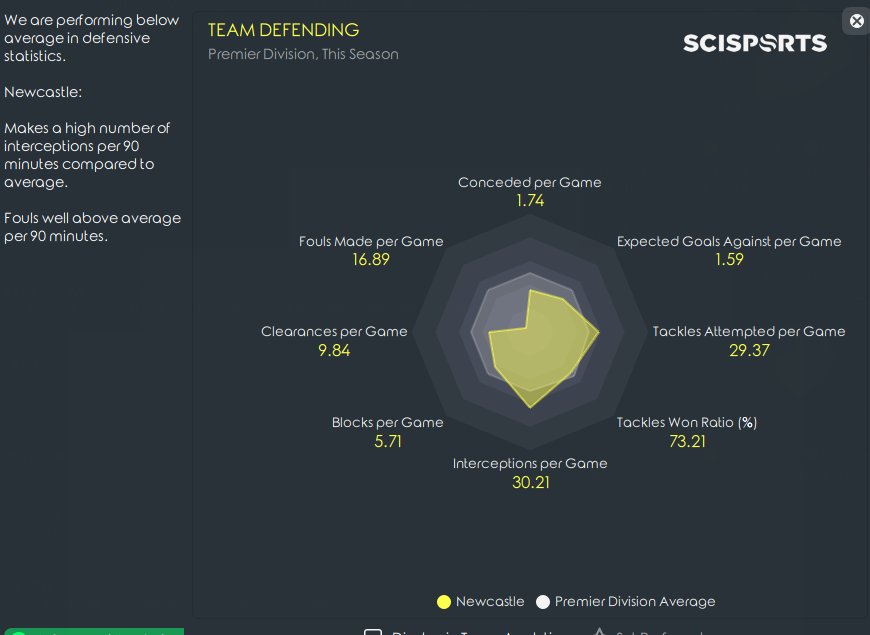The width and height of the screenshot is (870, 635).
Task: Click Expected Goals Against per Game
Action: pyautogui.click(x=728, y=241)
